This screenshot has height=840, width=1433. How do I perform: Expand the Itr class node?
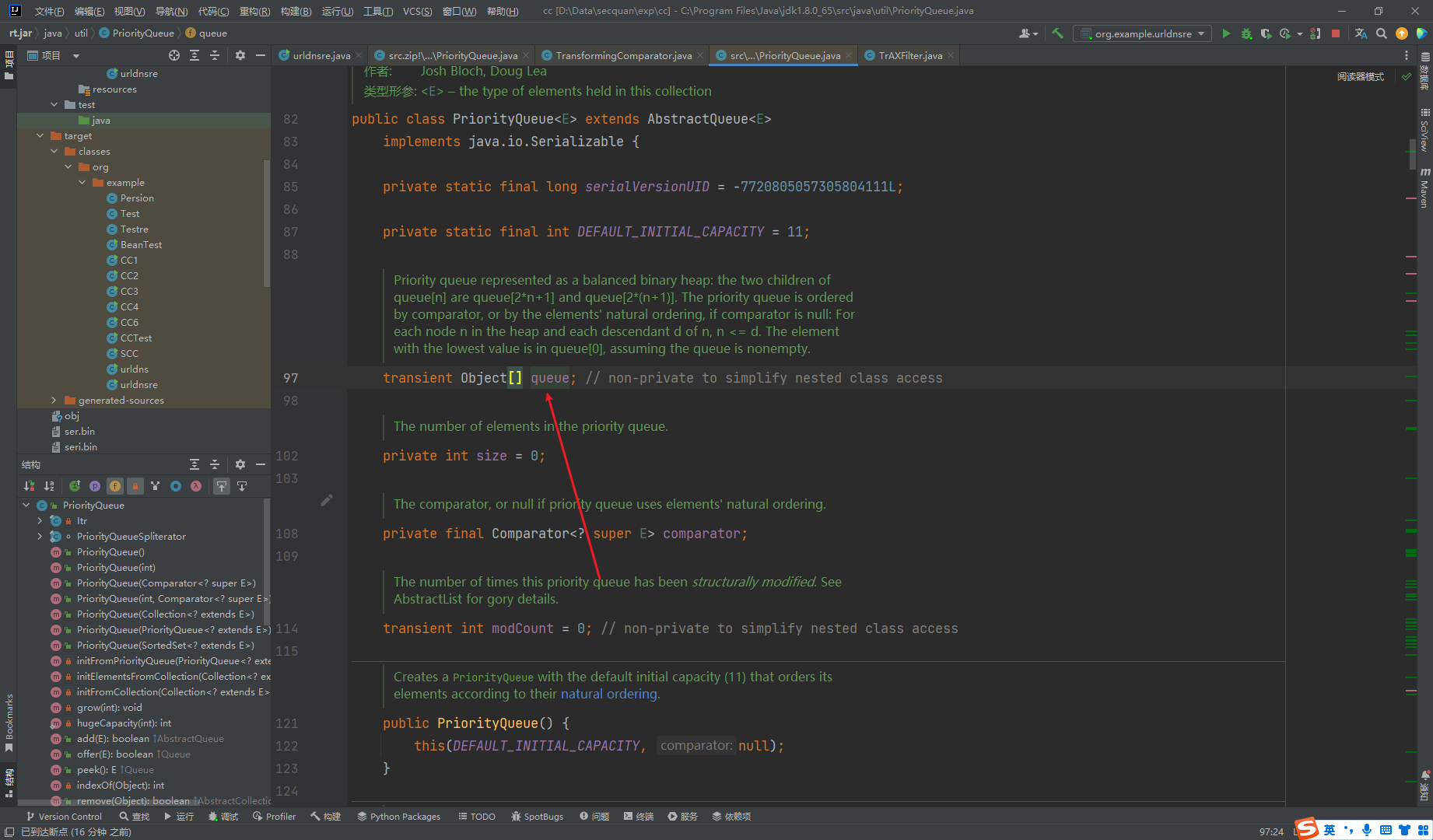pos(40,520)
